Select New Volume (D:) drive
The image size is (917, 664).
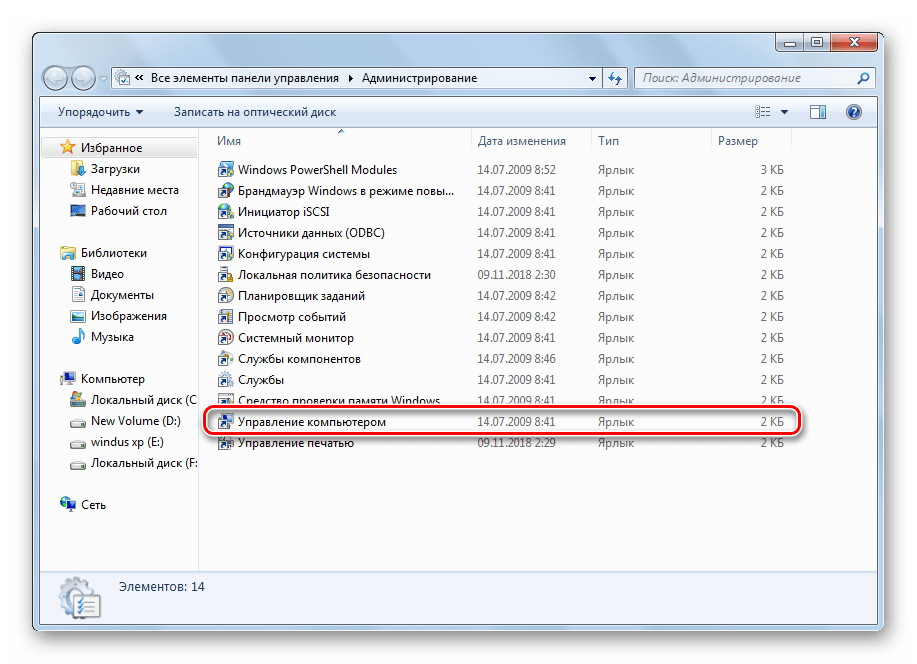click(135, 421)
